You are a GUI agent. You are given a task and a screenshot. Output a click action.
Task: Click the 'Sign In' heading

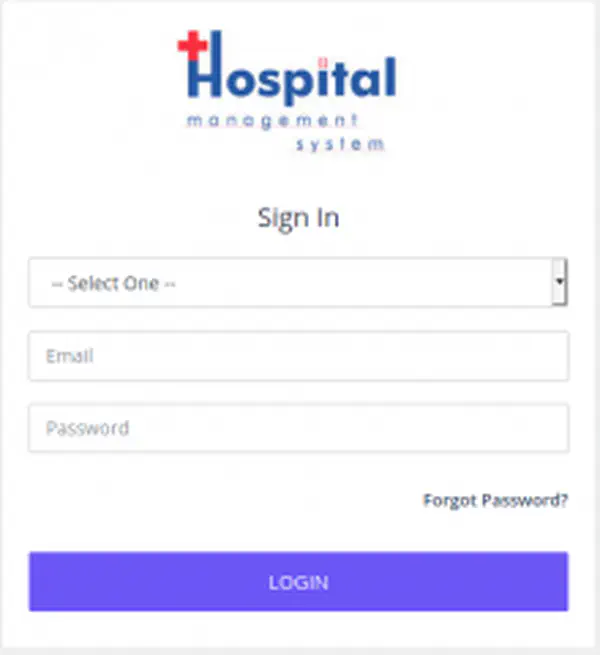(298, 218)
